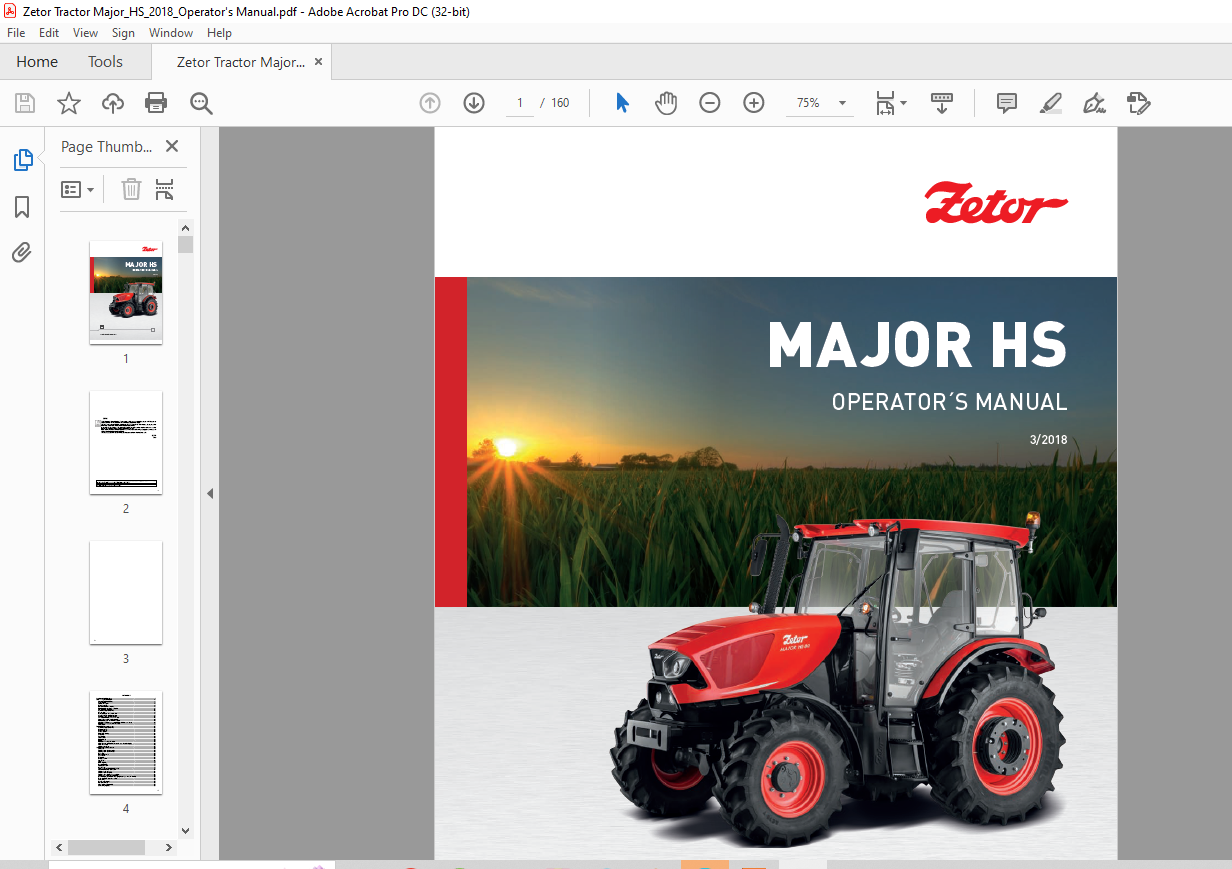Open the Window menu

pyautogui.click(x=171, y=33)
